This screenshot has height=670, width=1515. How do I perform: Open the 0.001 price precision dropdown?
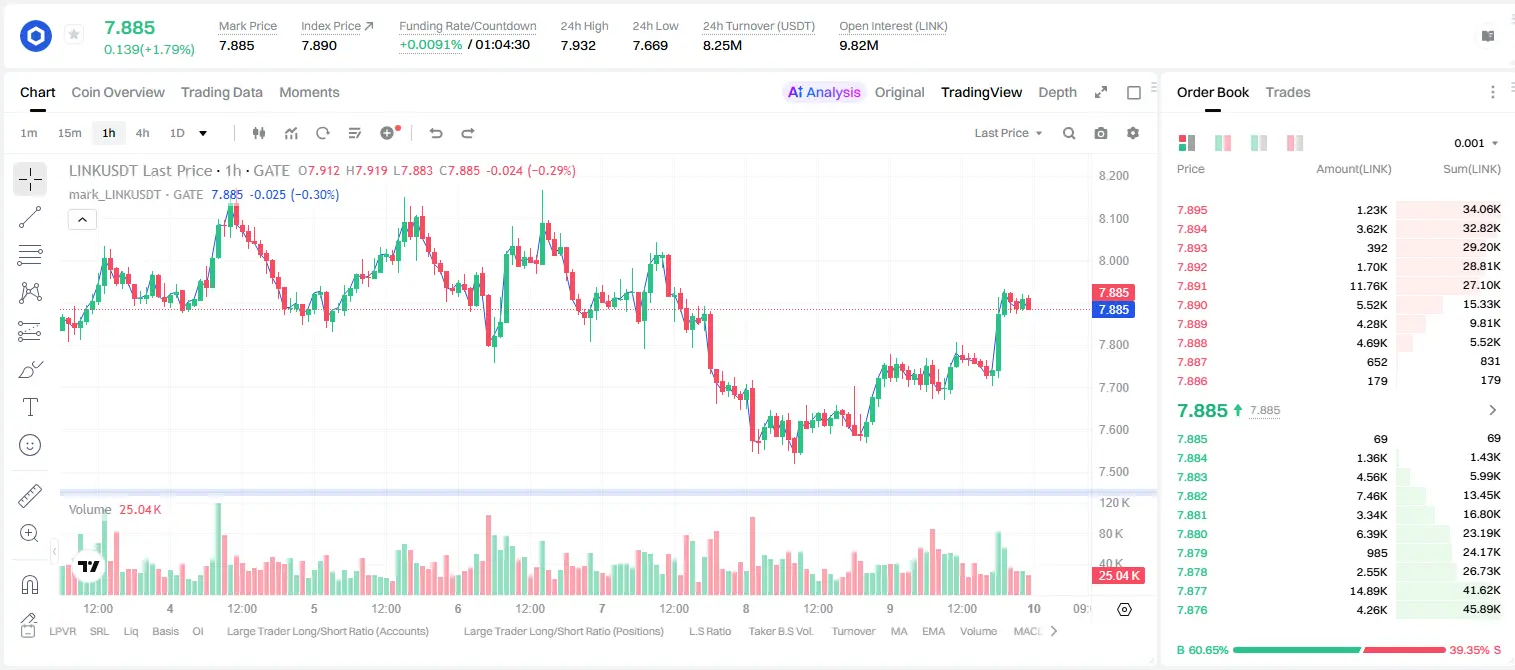coord(1476,143)
